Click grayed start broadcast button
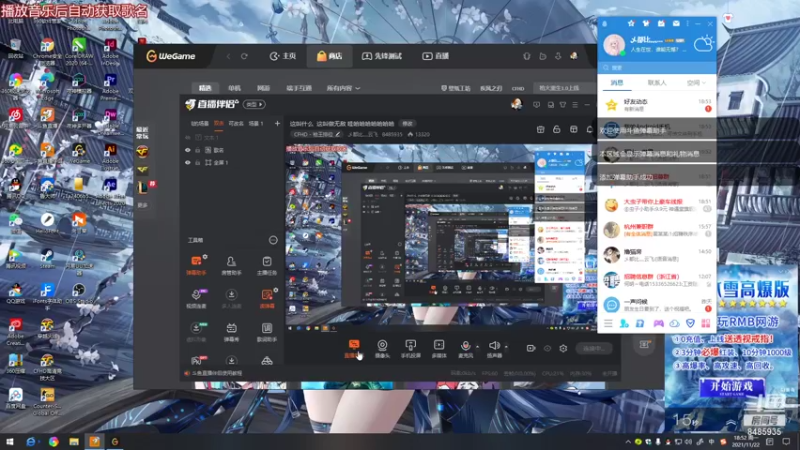The image size is (800, 450). pyautogui.click(x=594, y=348)
